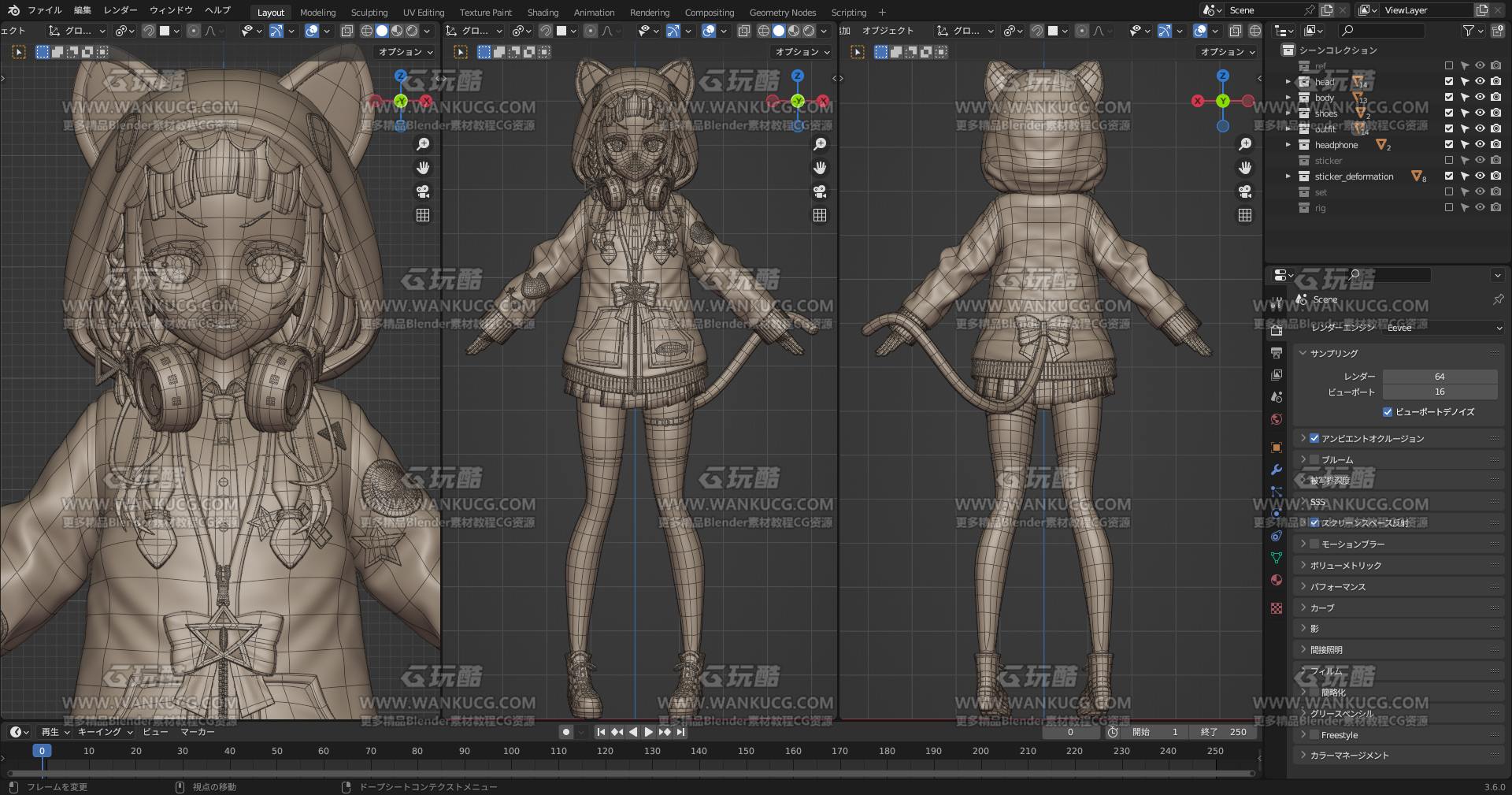Open the outliner filter funnel

[1469, 31]
